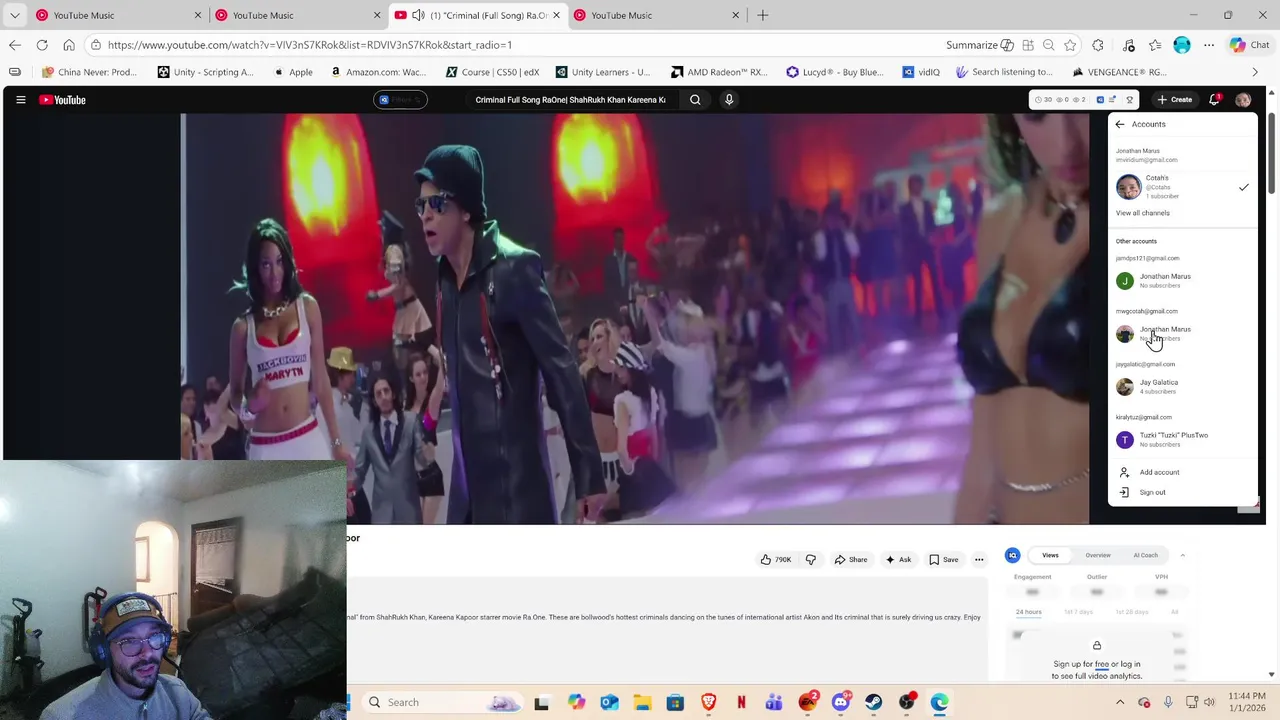Open Steam from the taskbar
The height and width of the screenshot is (720, 1280).
(874, 702)
